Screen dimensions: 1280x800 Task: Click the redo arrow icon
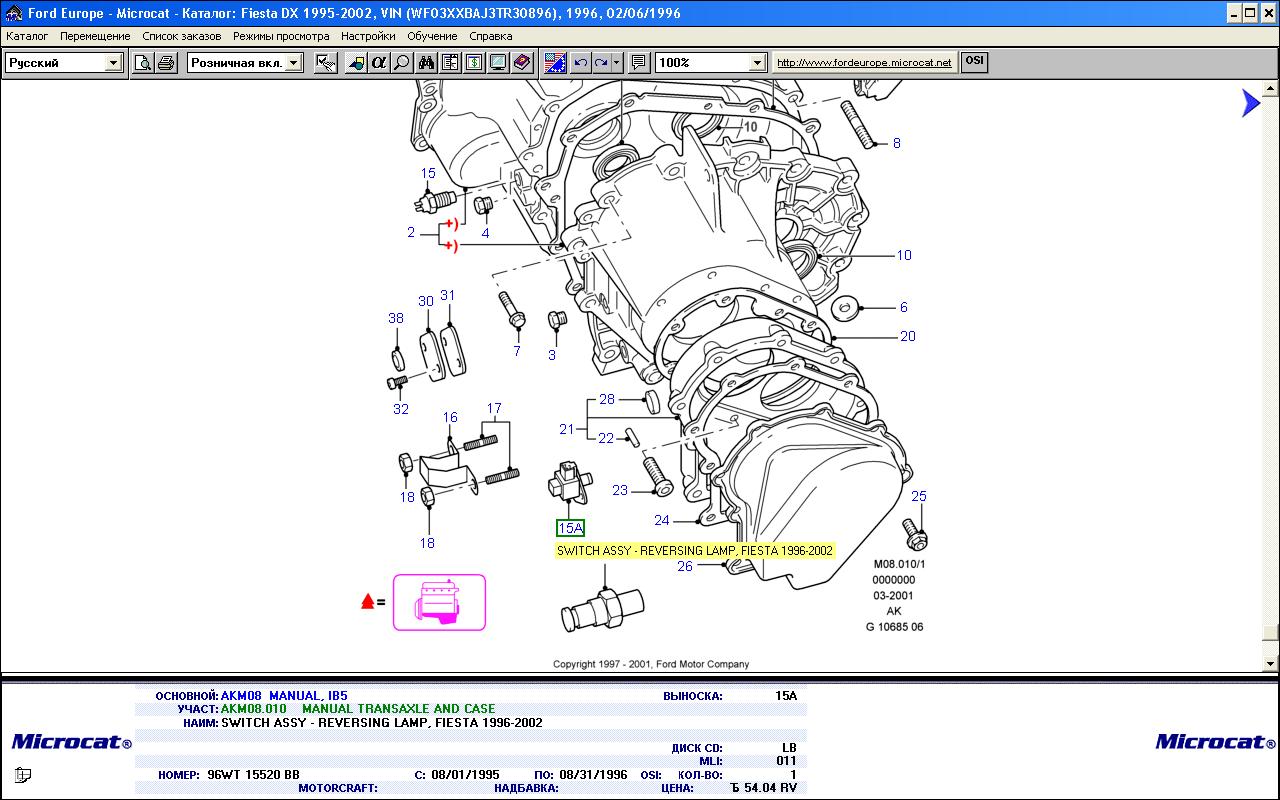[x=601, y=63]
